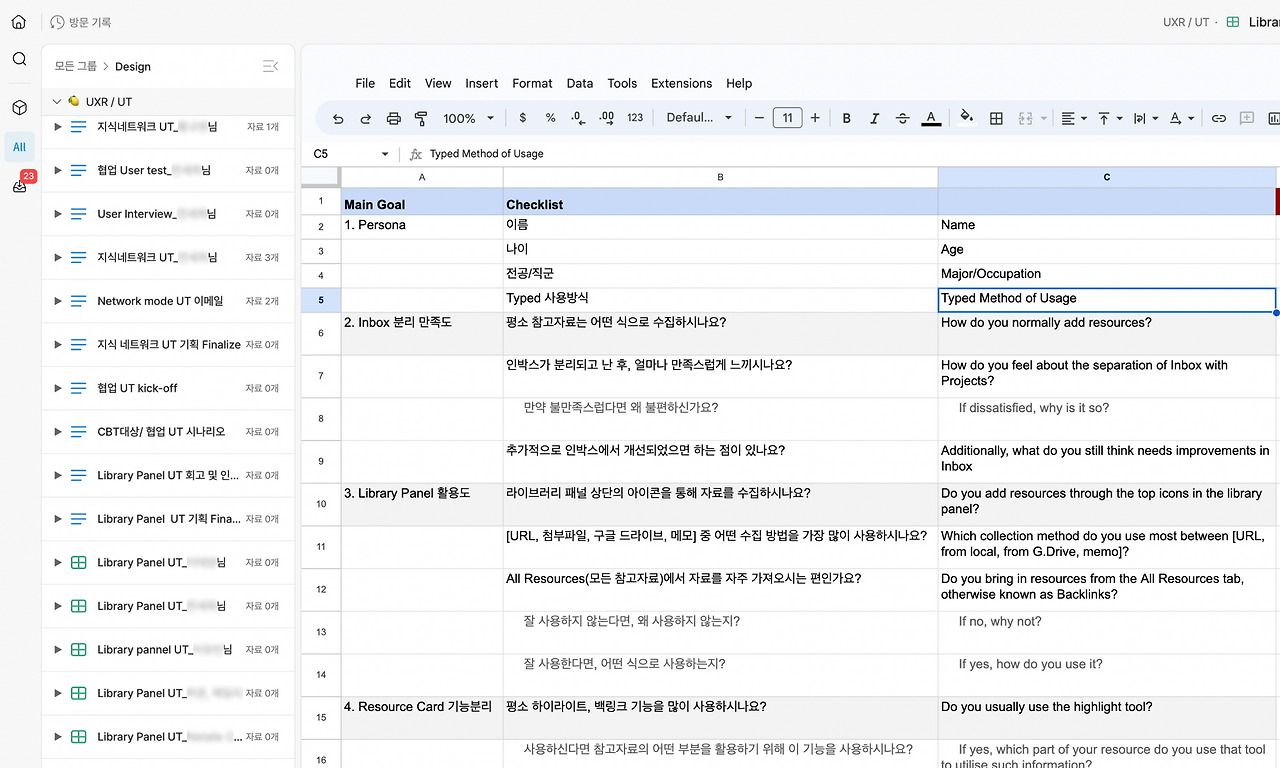Screen dimensions: 1280x768
Task: Click the formula bar text Typed Method of Usage
Action: (487, 154)
